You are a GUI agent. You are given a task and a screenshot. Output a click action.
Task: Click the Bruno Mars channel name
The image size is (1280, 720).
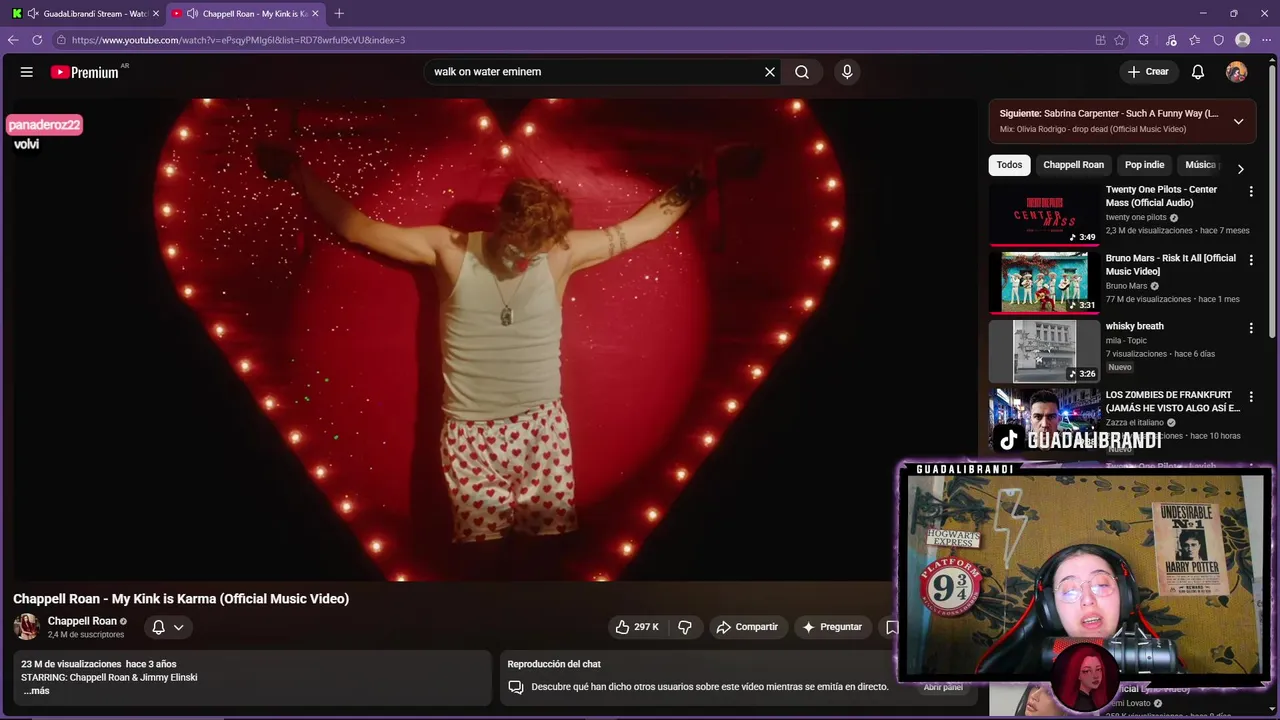pos(1125,286)
